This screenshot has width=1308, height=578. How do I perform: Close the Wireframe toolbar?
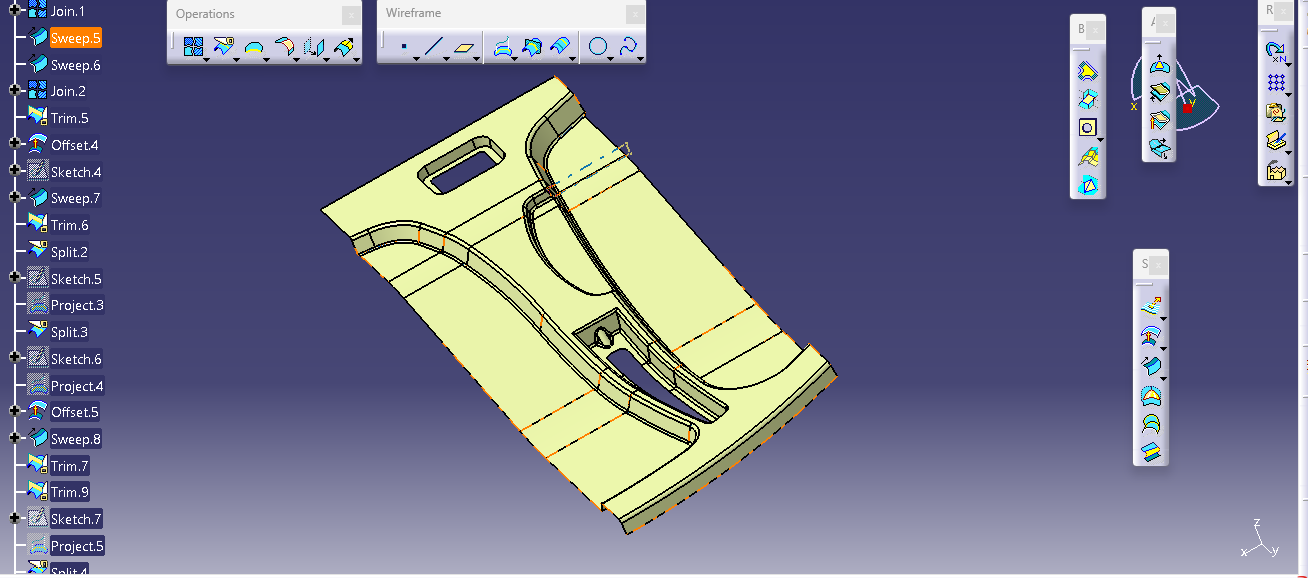(635, 14)
